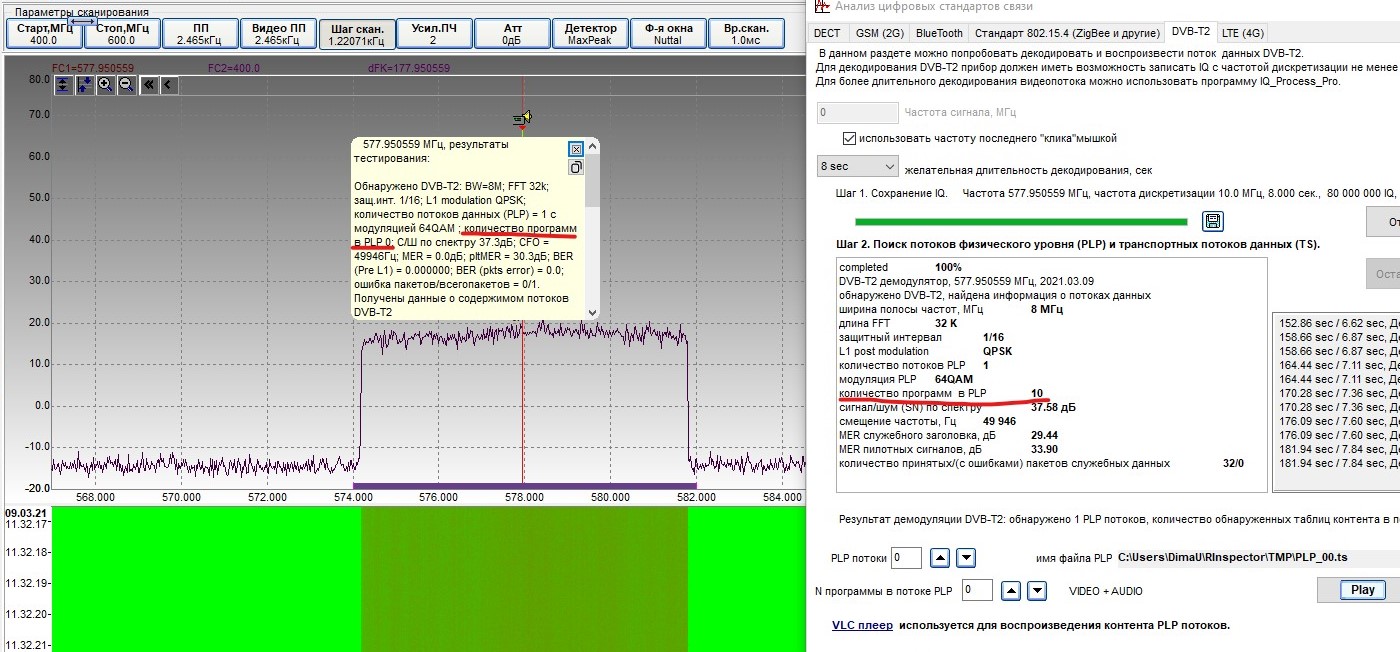The image size is (1400, 652).
Task: Click the ПП 2.465кГц button
Action: click(199, 34)
